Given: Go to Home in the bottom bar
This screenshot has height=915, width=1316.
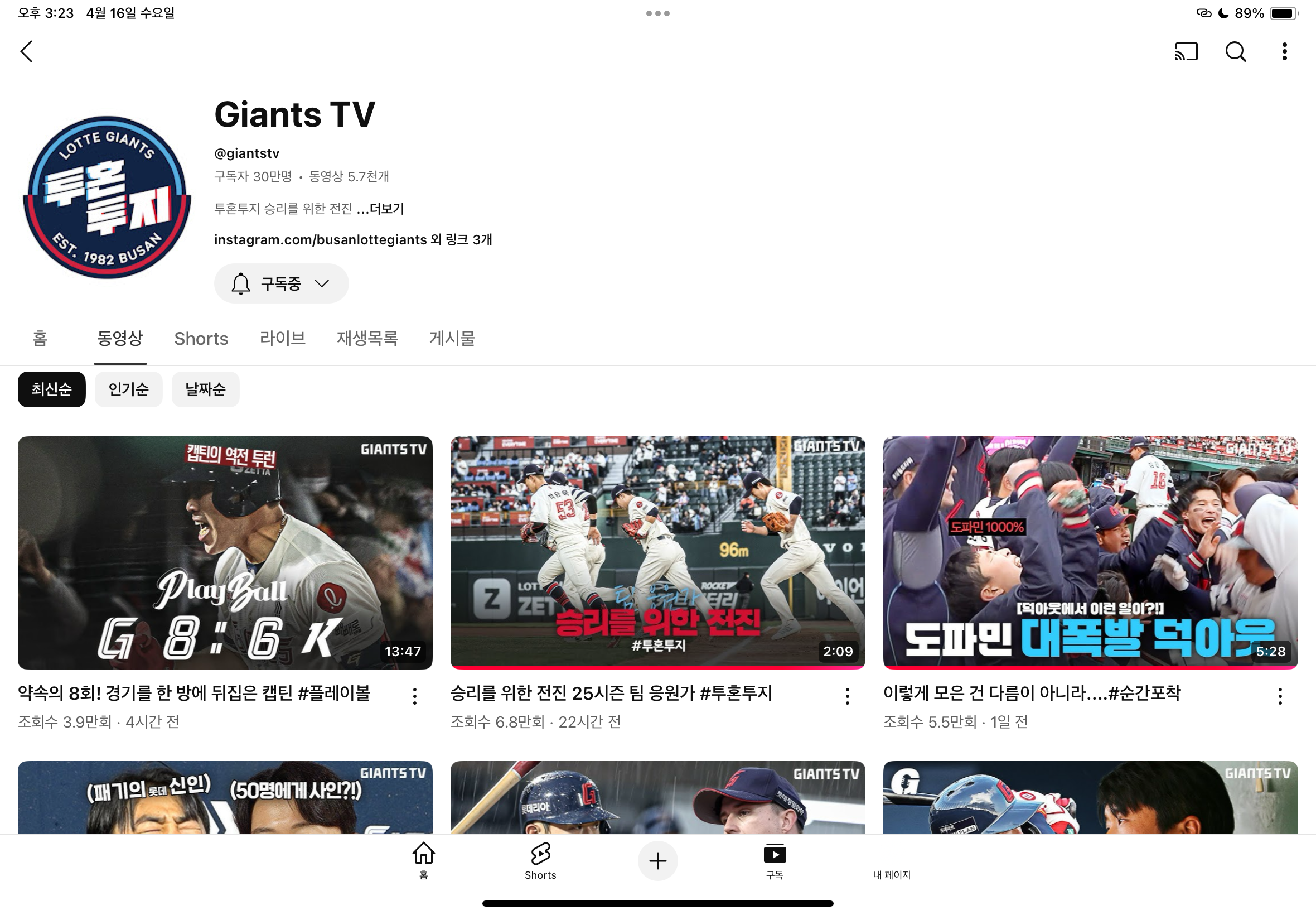Looking at the screenshot, I should 423,860.
